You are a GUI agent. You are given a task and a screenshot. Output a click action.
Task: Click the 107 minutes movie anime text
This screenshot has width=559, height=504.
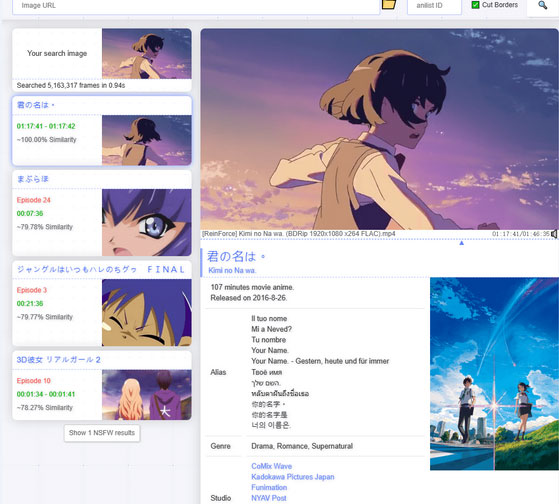click(x=252, y=287)
